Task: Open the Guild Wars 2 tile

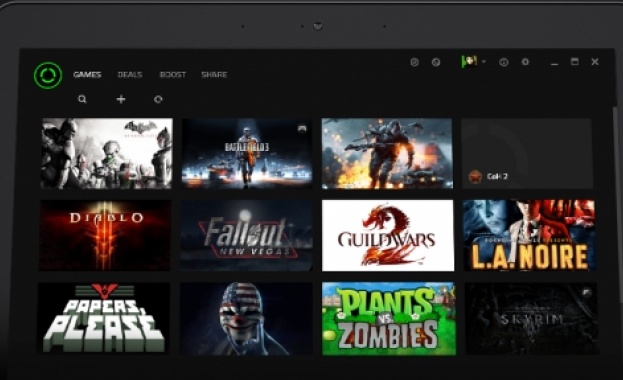Action: click(x=388, y=235)
